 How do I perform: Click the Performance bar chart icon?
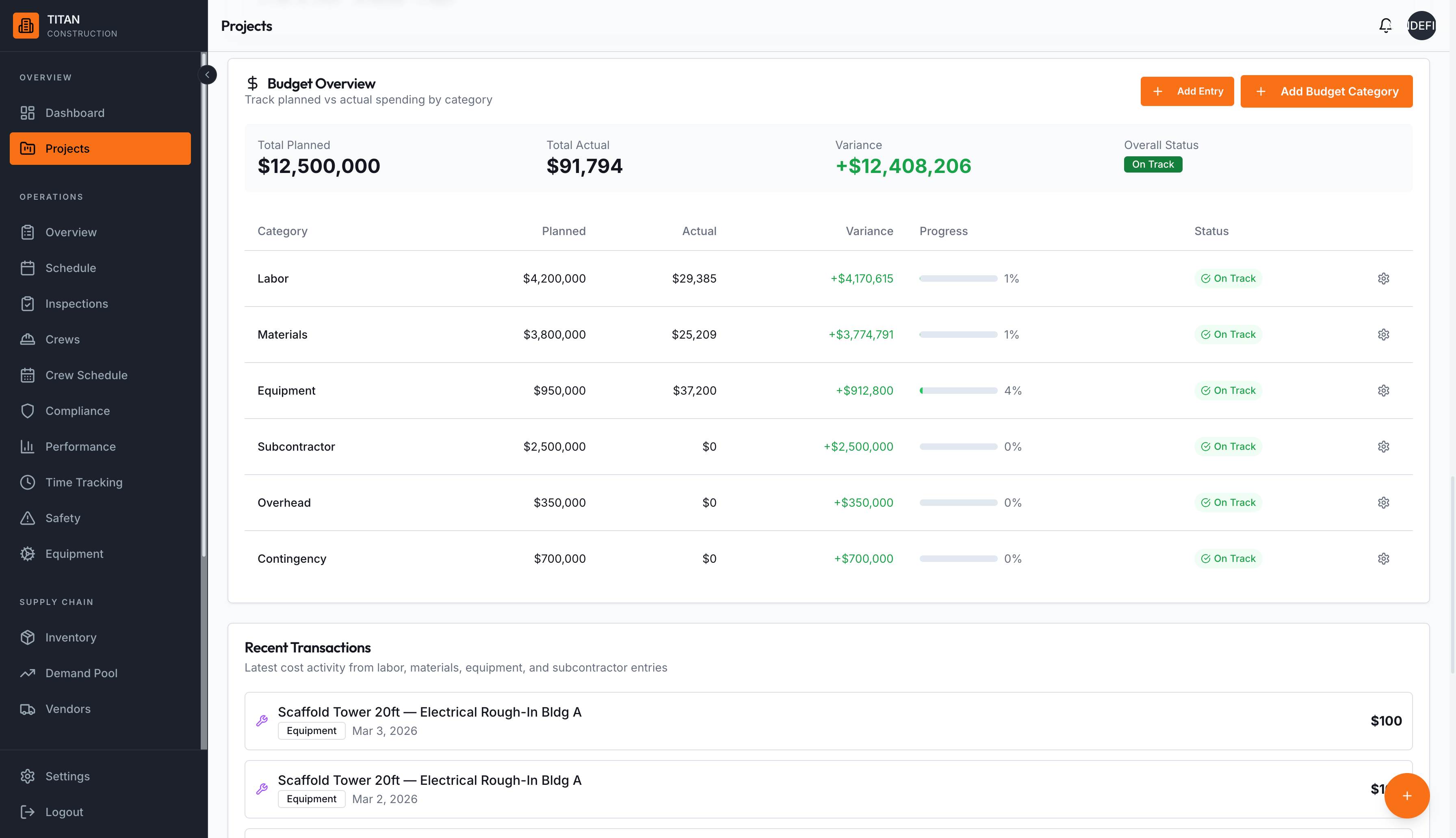coord(28,447)
